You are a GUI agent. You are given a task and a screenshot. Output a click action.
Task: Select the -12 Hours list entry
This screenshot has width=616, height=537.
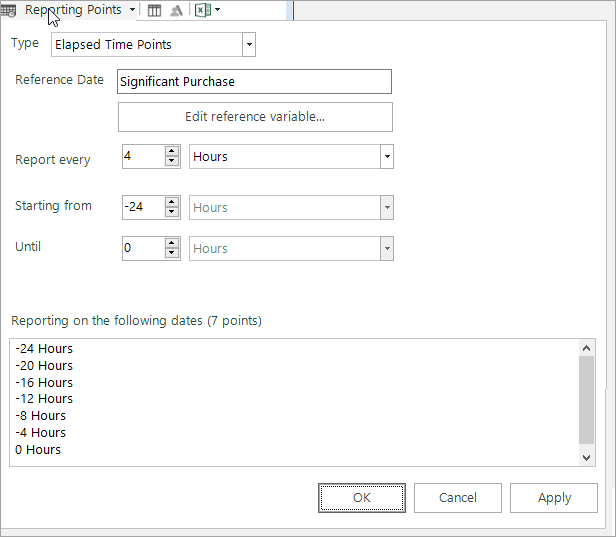(44, 399)
